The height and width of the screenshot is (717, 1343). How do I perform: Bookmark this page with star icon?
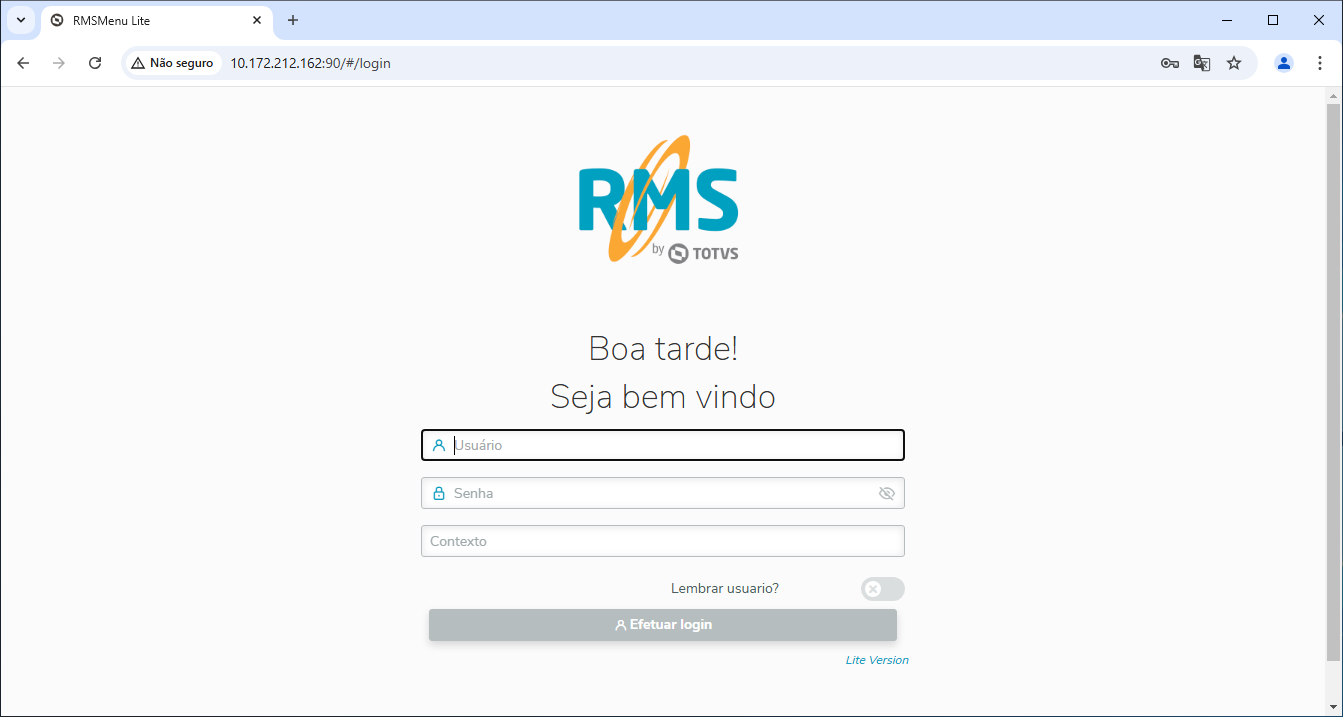pyautogui.click(x=1234, y=63)
